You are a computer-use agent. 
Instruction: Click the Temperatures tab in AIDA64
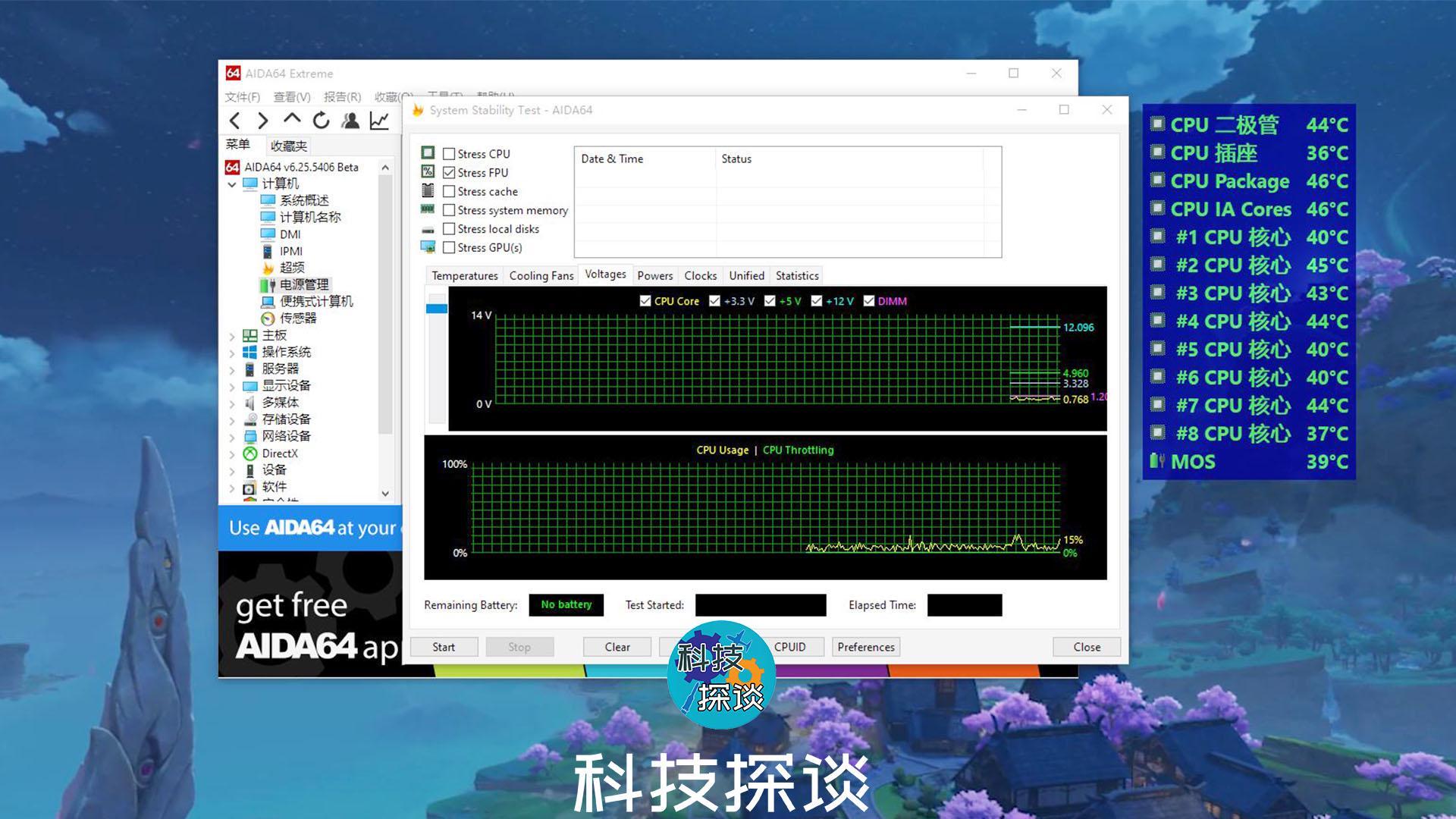tap(464, 275)
